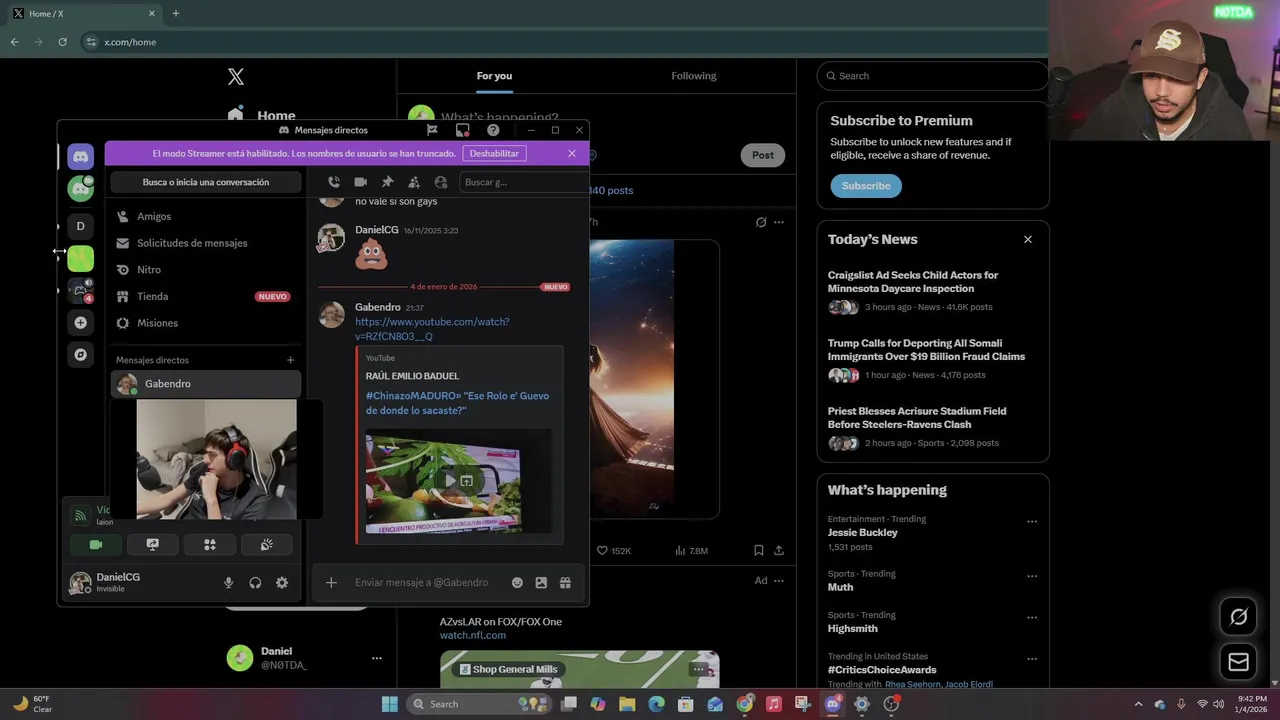Image resolution: width=1280 pixels, height=720 pixels.
Task: Open Discord user settings gear
Action: pos(282,583)
